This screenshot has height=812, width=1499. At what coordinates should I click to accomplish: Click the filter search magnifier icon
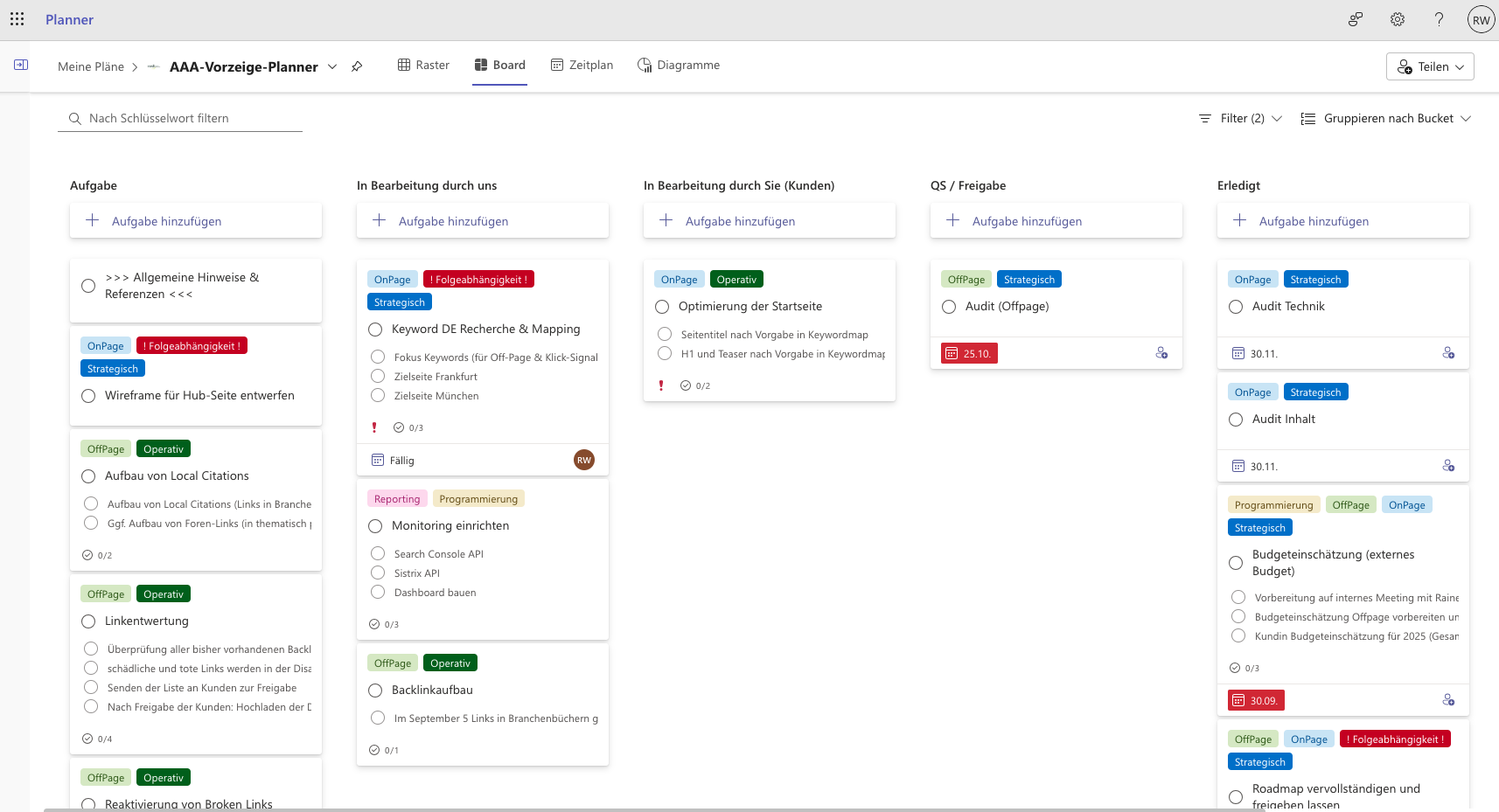coord(75,119)
